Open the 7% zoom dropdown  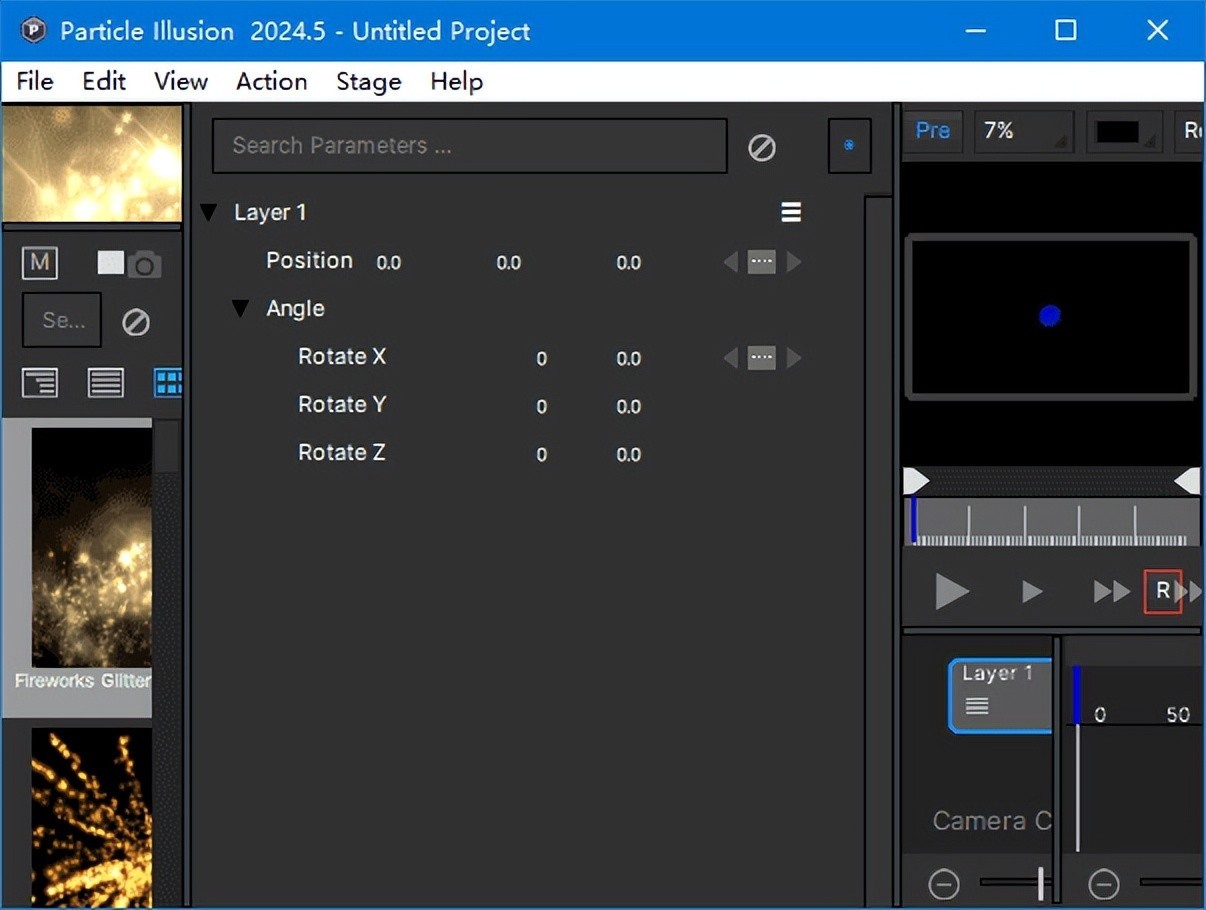pos(1023,131)
